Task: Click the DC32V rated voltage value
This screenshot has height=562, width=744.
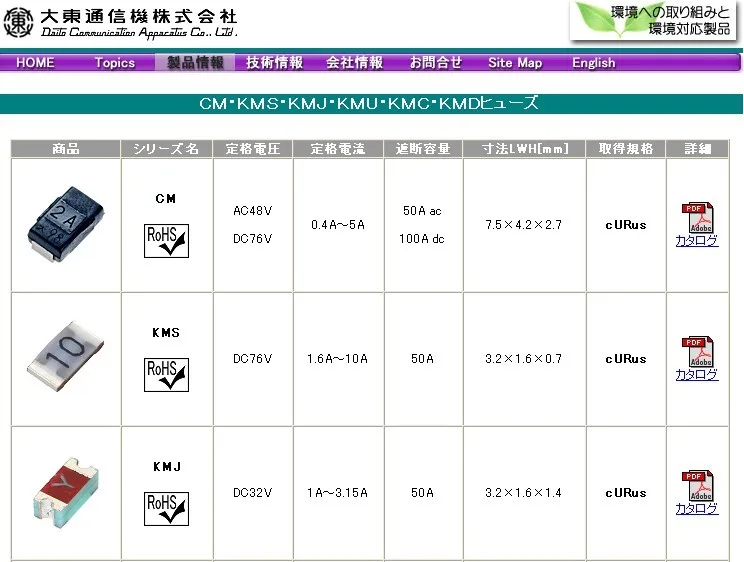Action: click(252, 493)
